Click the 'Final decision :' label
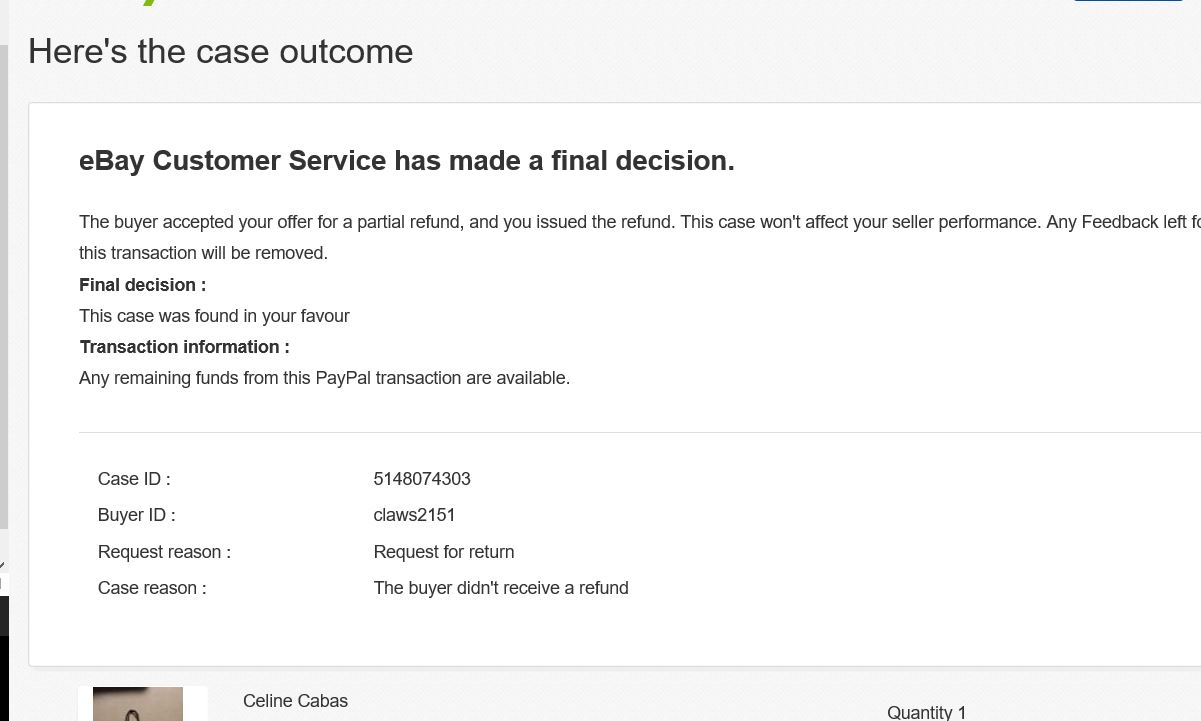 [x=142, y=285]
